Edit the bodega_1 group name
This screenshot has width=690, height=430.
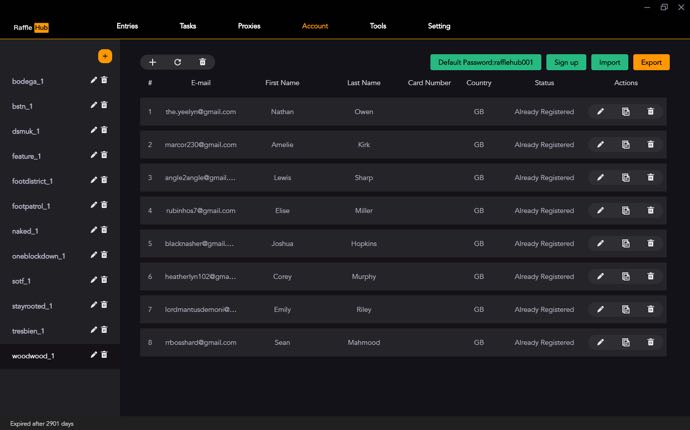[94, 80]
